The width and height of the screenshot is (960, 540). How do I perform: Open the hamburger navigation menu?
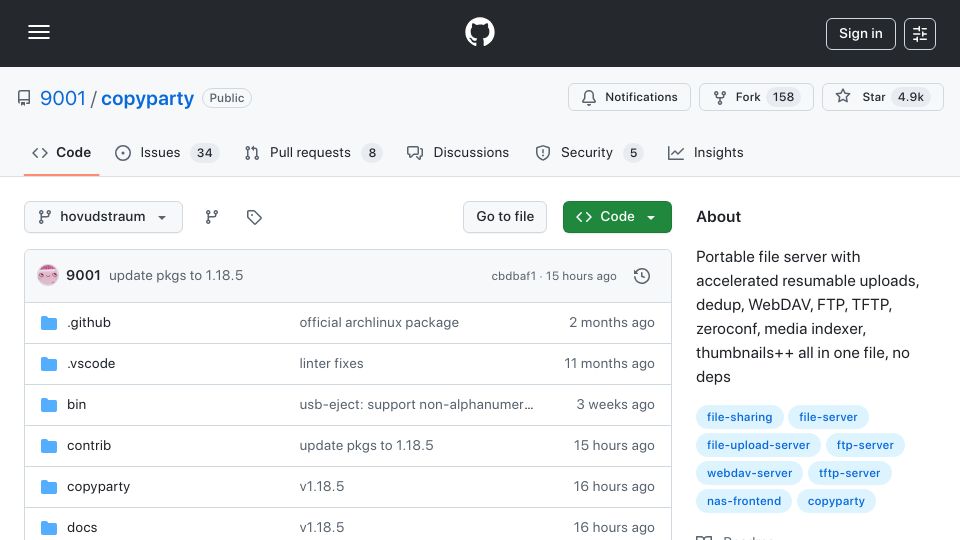pyautogui.click(x=39, y=32)
